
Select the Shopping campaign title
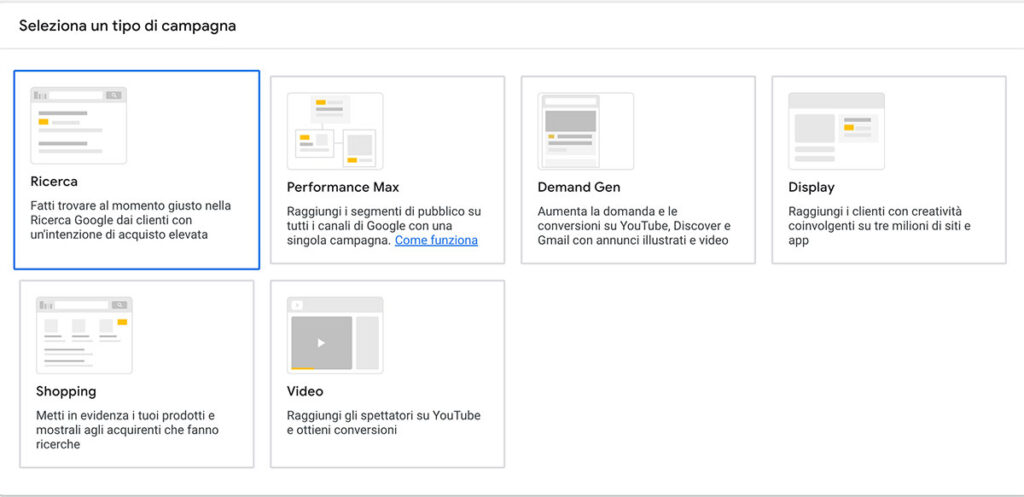pyautogui.click(x=66, y=391)
